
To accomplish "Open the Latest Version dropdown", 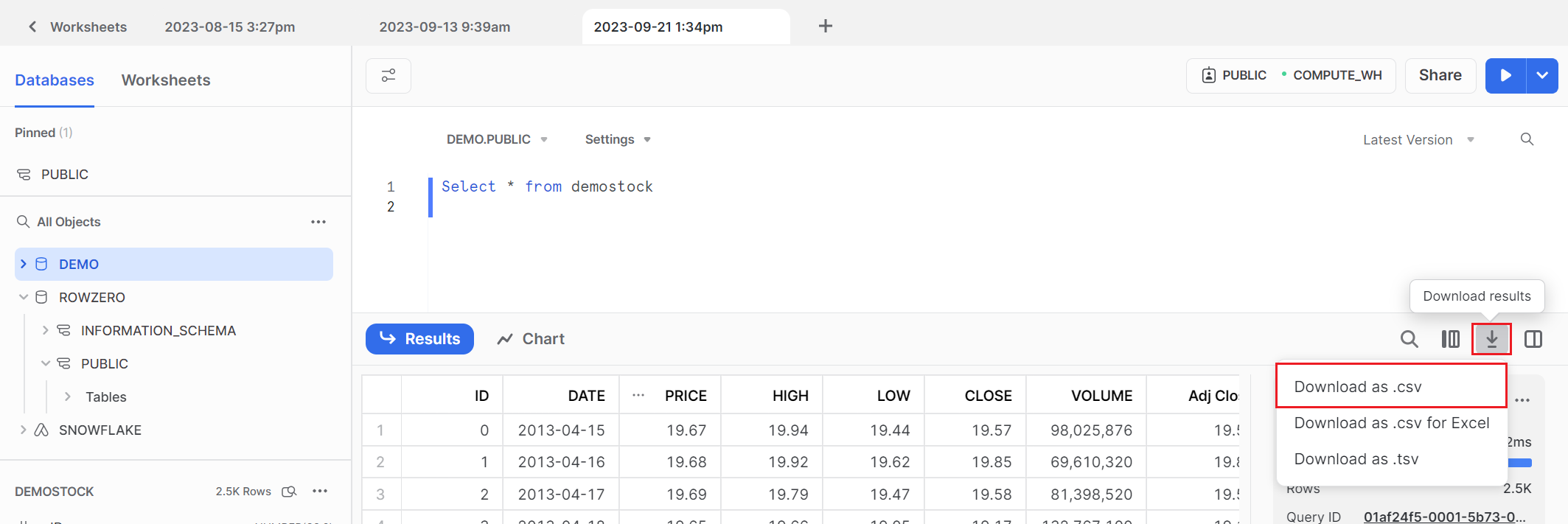I will point(1418,140).
